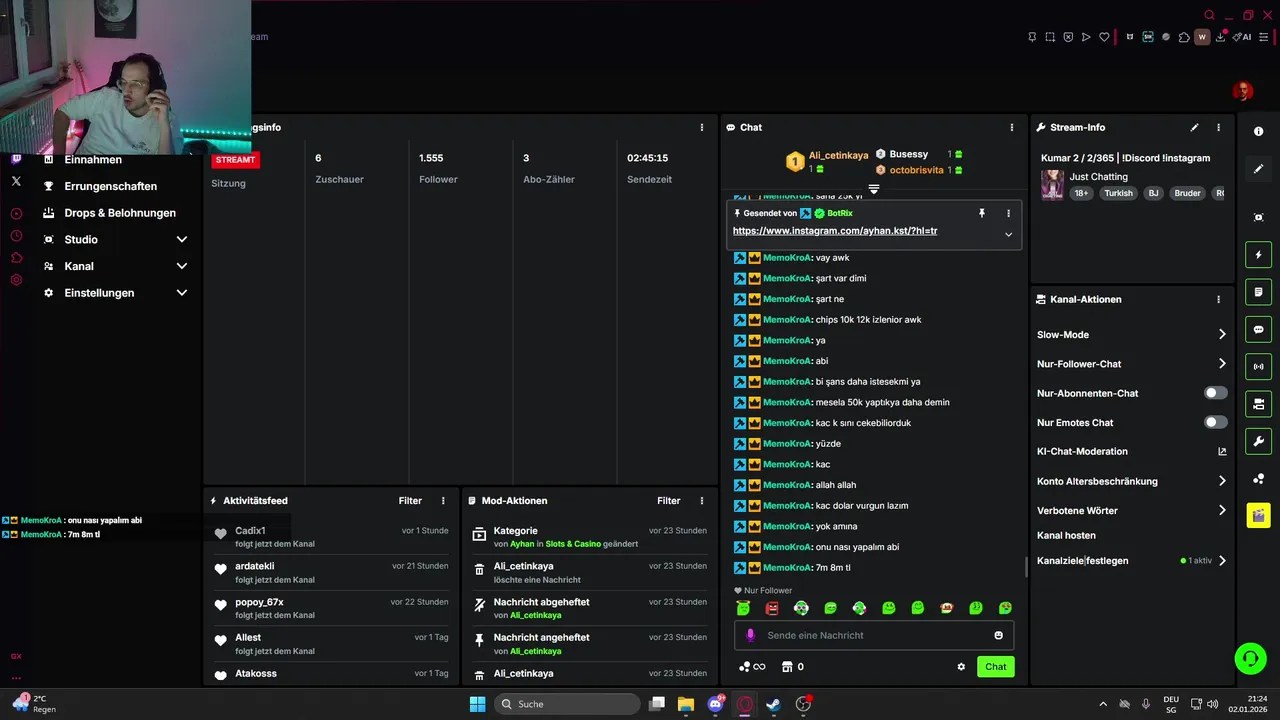
Task: Open File Explorer from the taskbar
Action: (x=686, y=704)
